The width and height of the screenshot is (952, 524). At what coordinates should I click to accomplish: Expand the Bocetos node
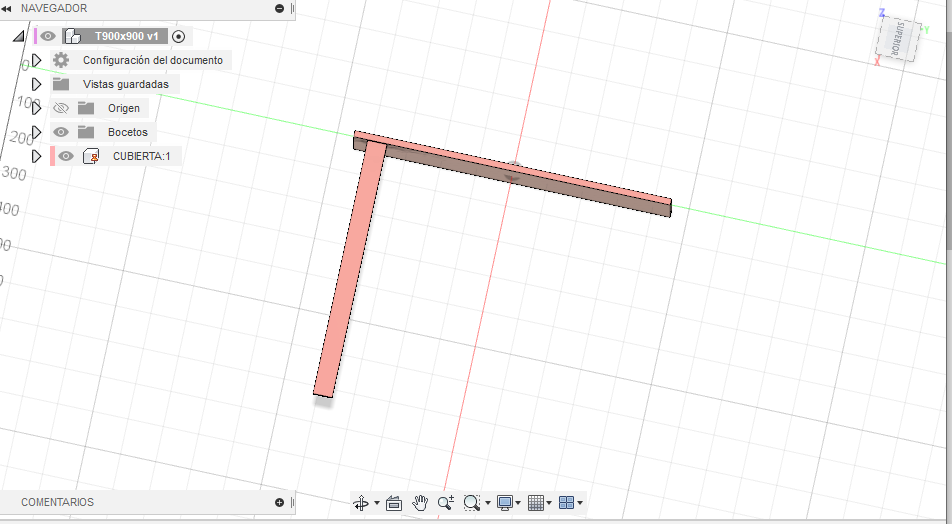[36, 132]
